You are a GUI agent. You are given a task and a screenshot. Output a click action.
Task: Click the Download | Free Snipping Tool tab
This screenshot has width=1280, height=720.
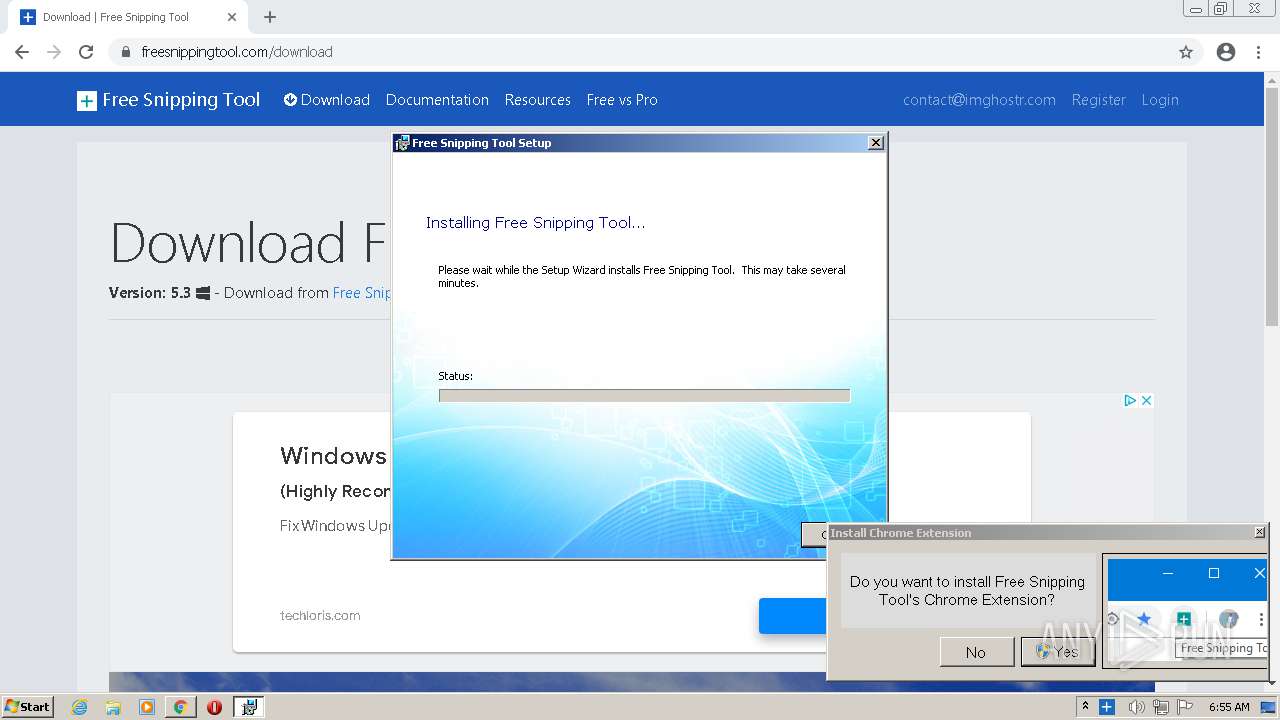(127, 17)
